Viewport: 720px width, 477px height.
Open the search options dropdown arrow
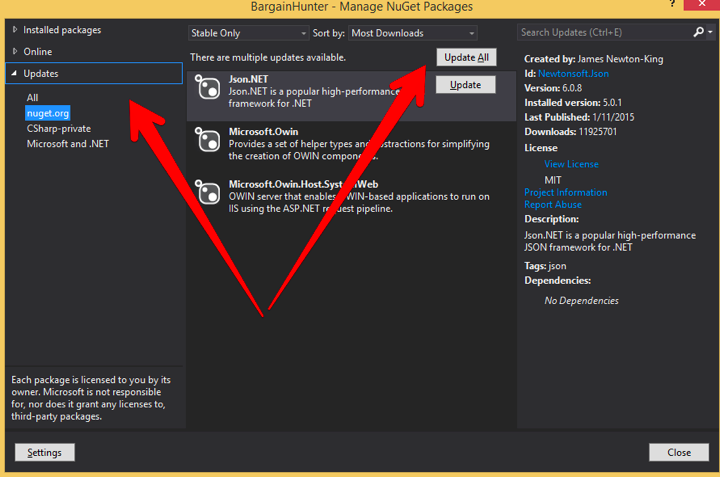pos(710,32)
